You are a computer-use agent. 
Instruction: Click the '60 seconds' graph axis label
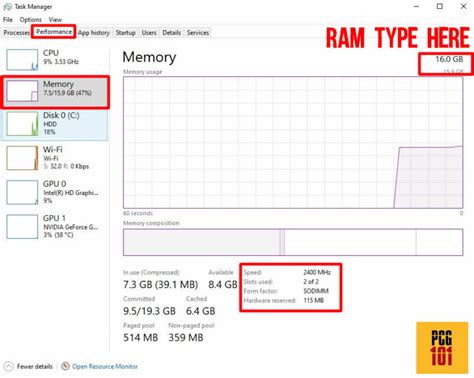pyautogui.click(x=138, y=213)
